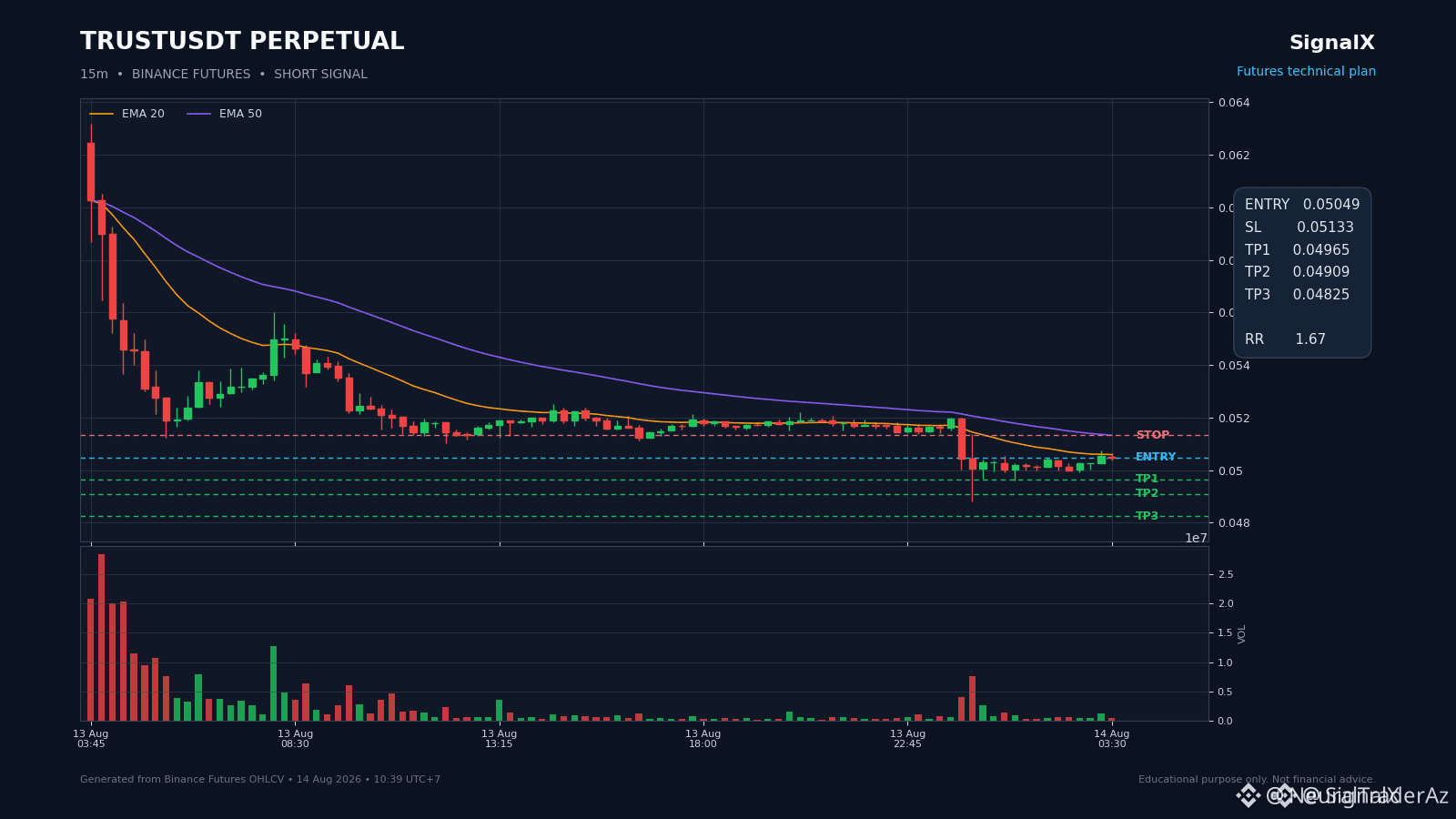The image size is (1456, 819).
Task: Click the 15m BINANCE FUTURES SHORT SIGNAL subtitle
Action: pos(224,75)
